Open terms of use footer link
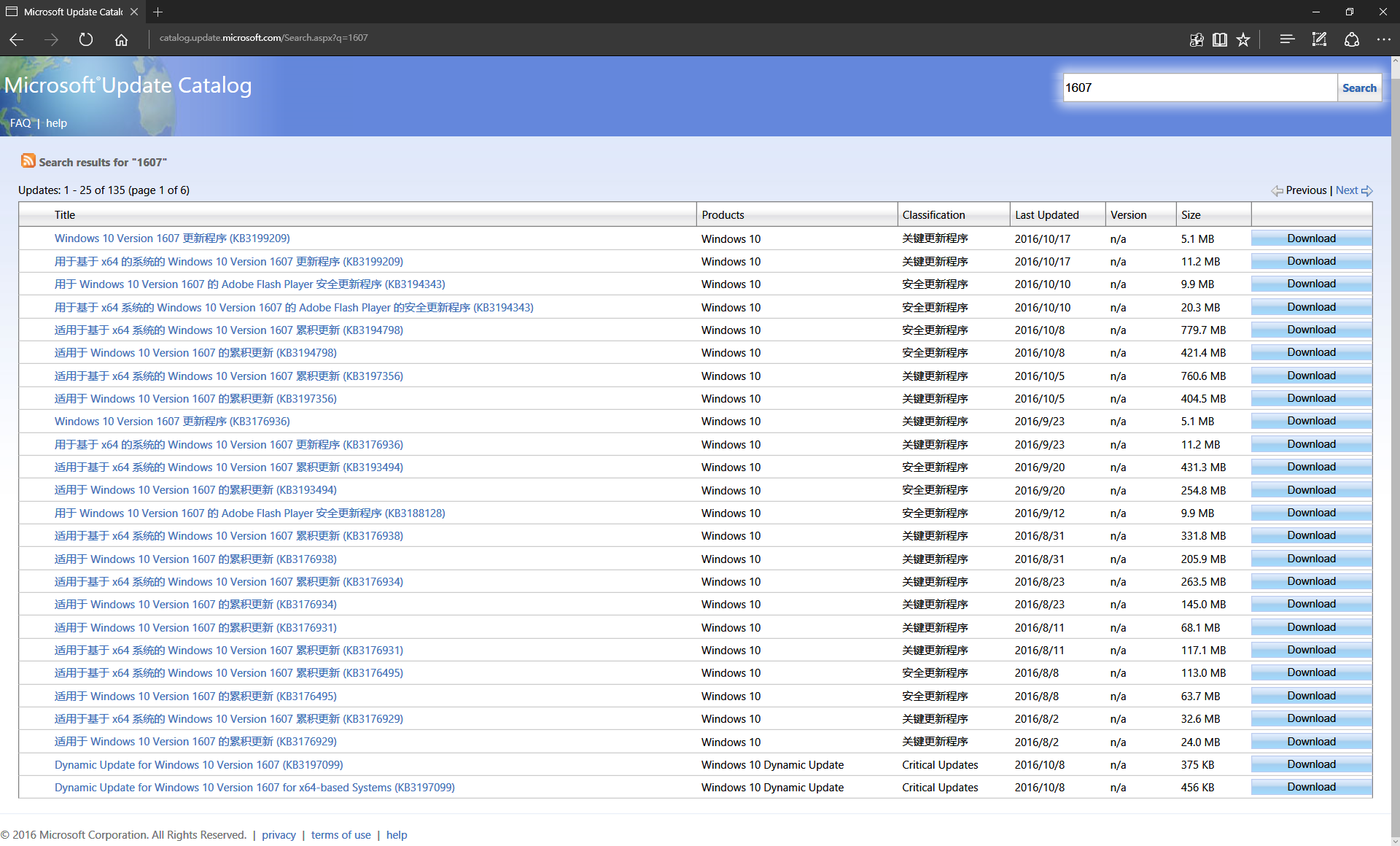The width and height of the screenshot is (1400, 846). 341,835
